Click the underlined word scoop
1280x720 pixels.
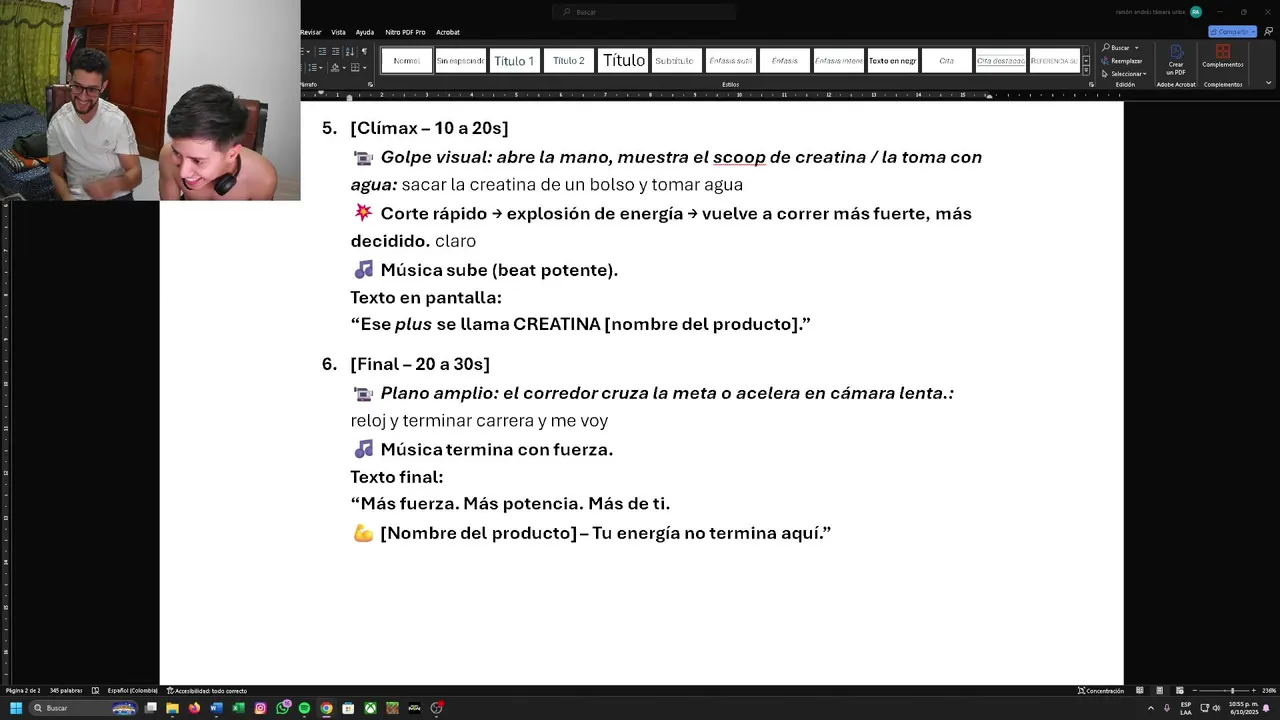(x=739, y=157)
